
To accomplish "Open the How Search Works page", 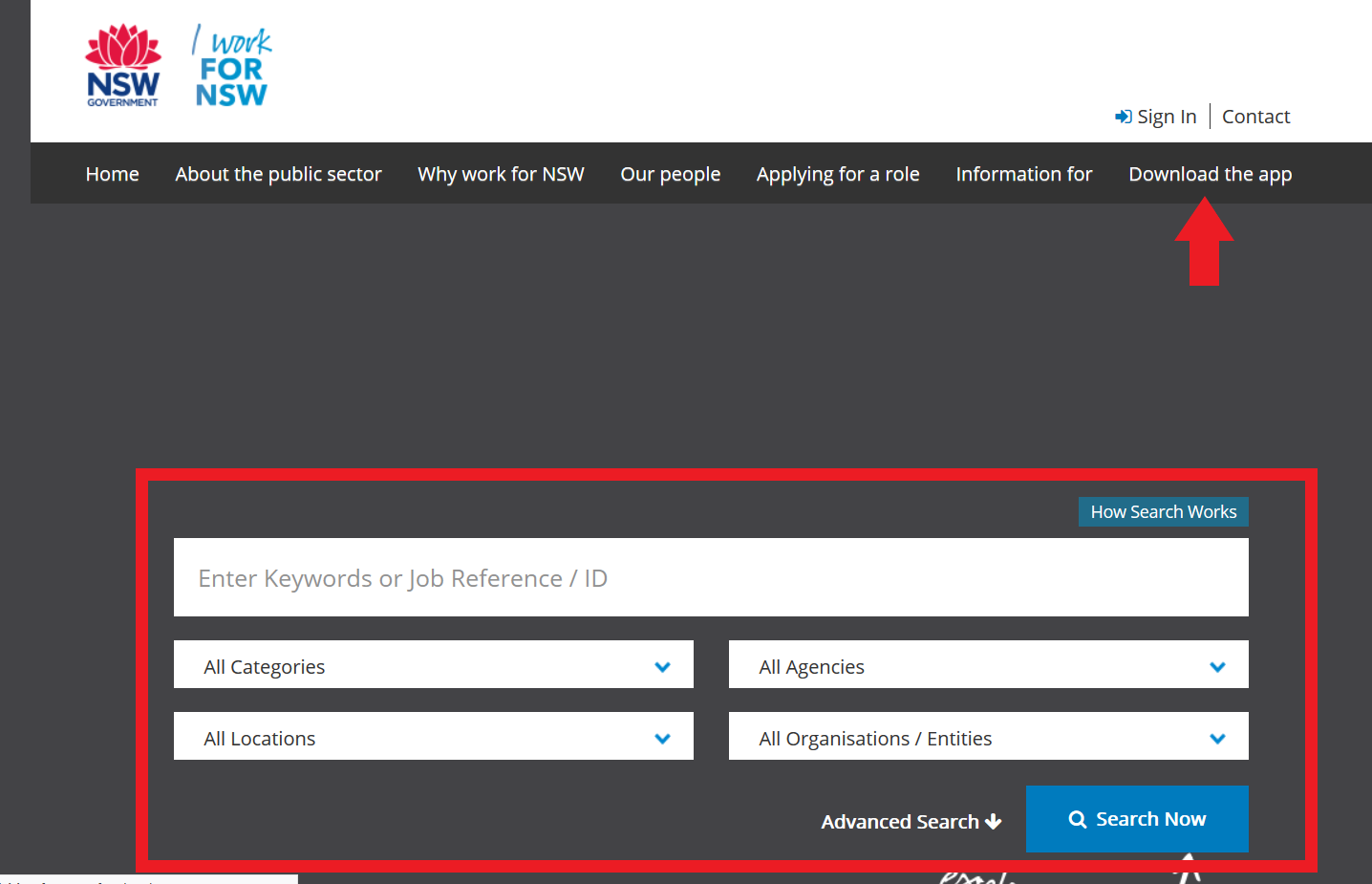I will pos(1163,511).
